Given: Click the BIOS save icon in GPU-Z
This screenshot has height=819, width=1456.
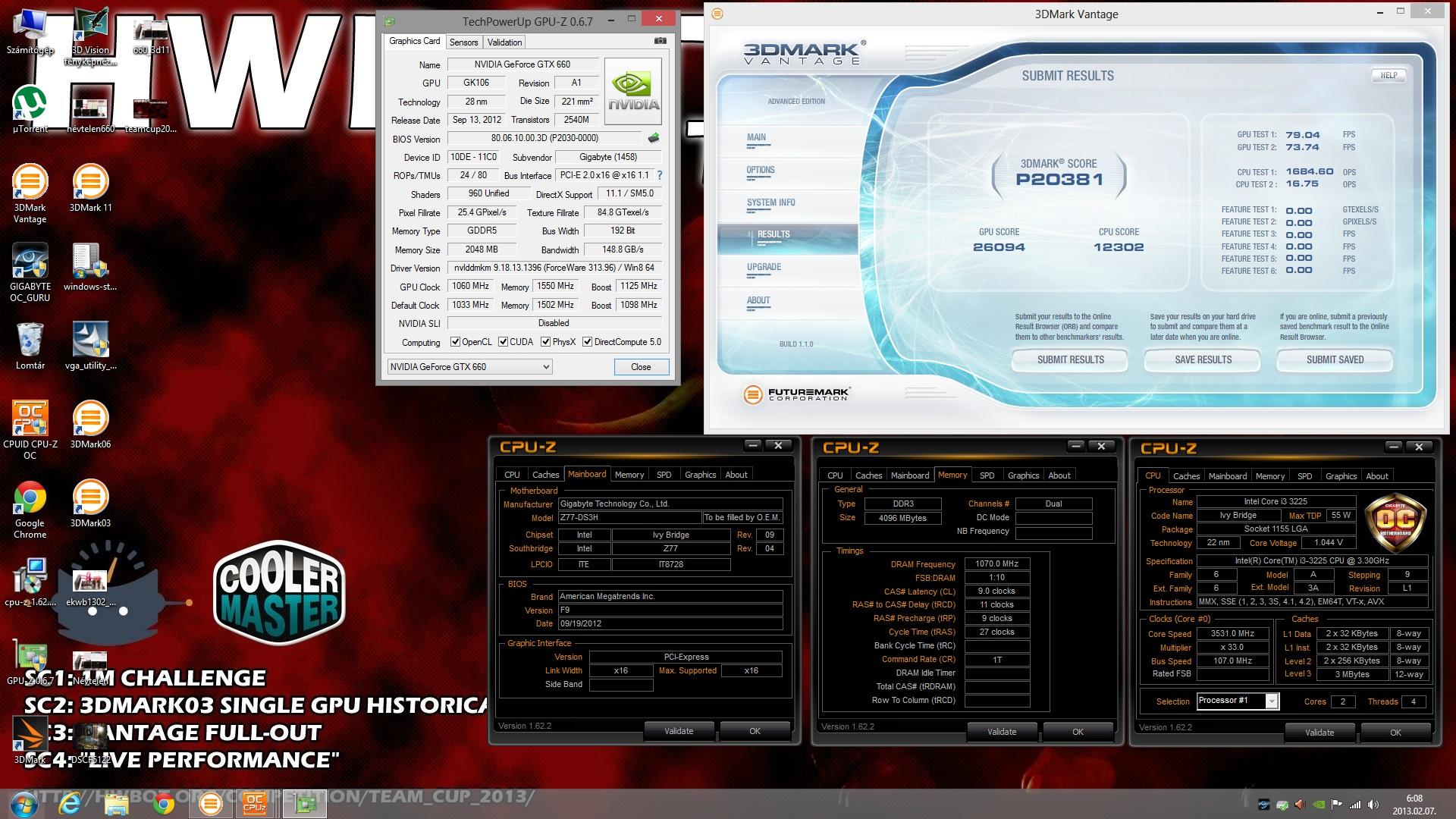Looking at the screenshot, I should [654, 138].
